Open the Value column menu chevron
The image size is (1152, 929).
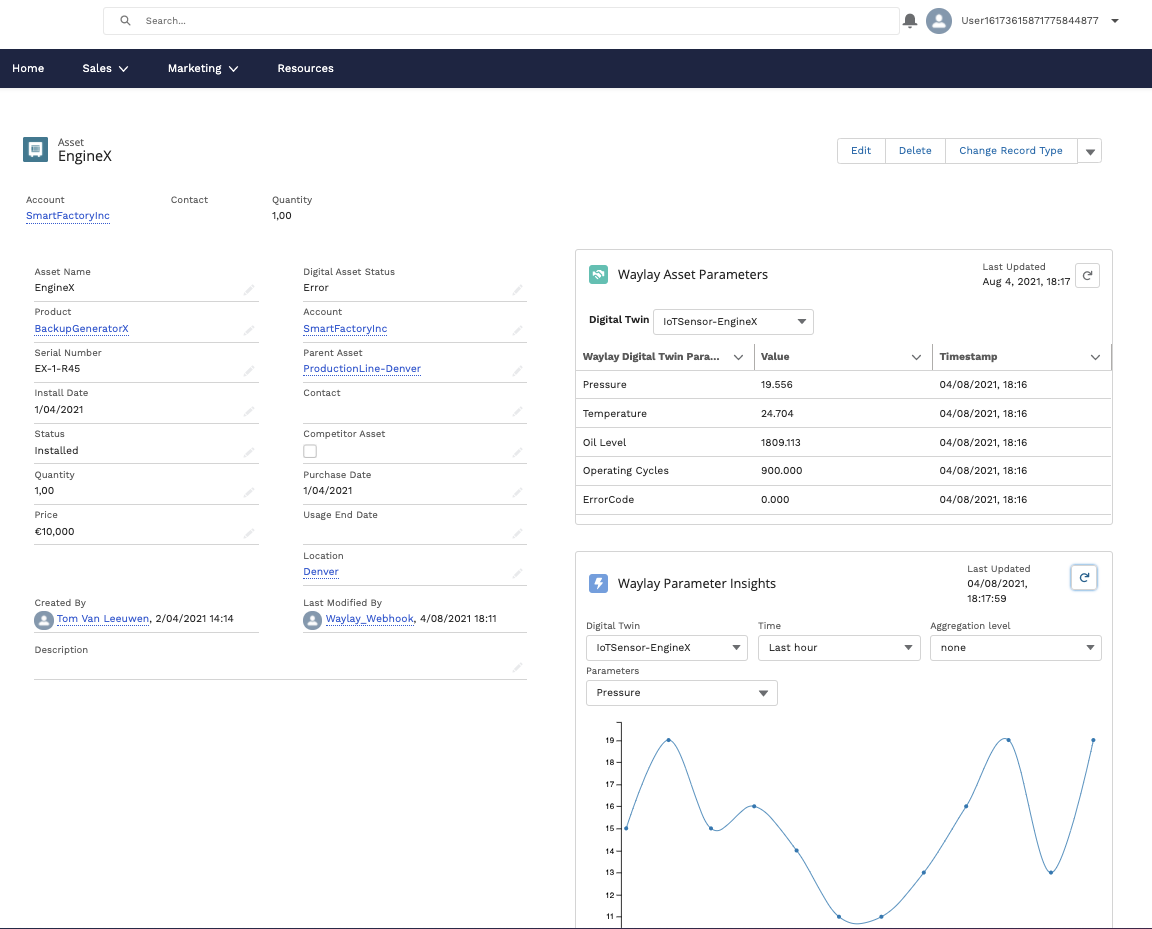[x=916, y=357]
